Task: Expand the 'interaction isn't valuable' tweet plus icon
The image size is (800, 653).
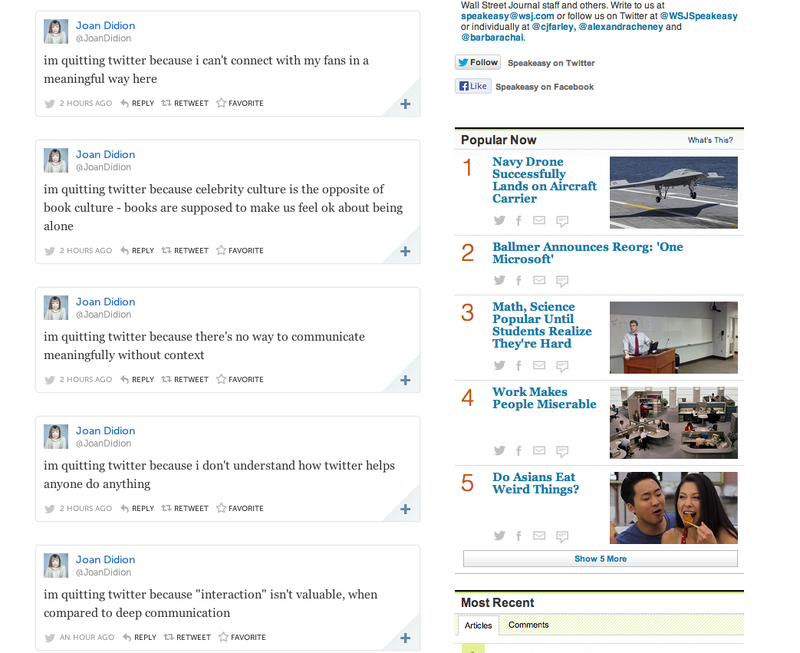Action: pos(405,638)
